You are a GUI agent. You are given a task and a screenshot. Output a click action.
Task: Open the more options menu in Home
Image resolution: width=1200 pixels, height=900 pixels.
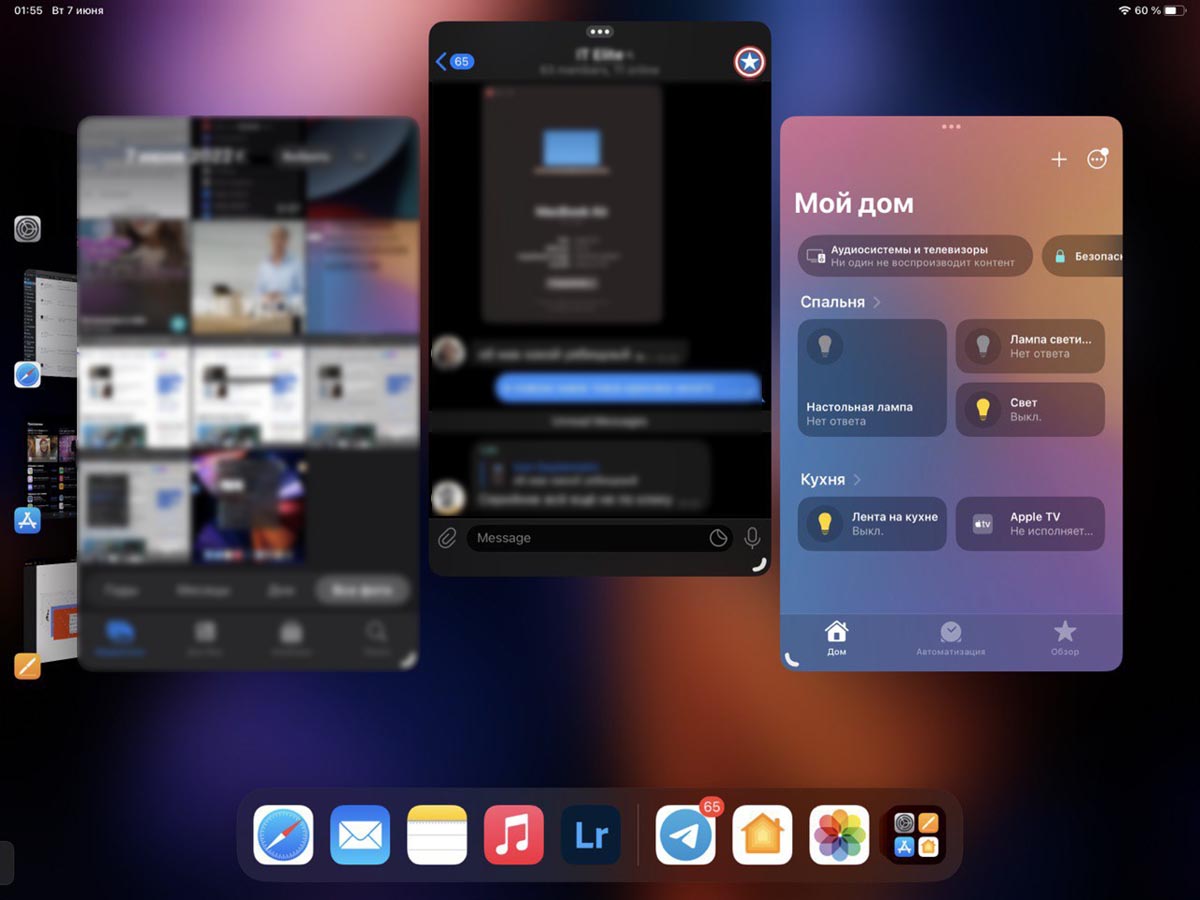pyautogui.click(x=1097, y=160)
